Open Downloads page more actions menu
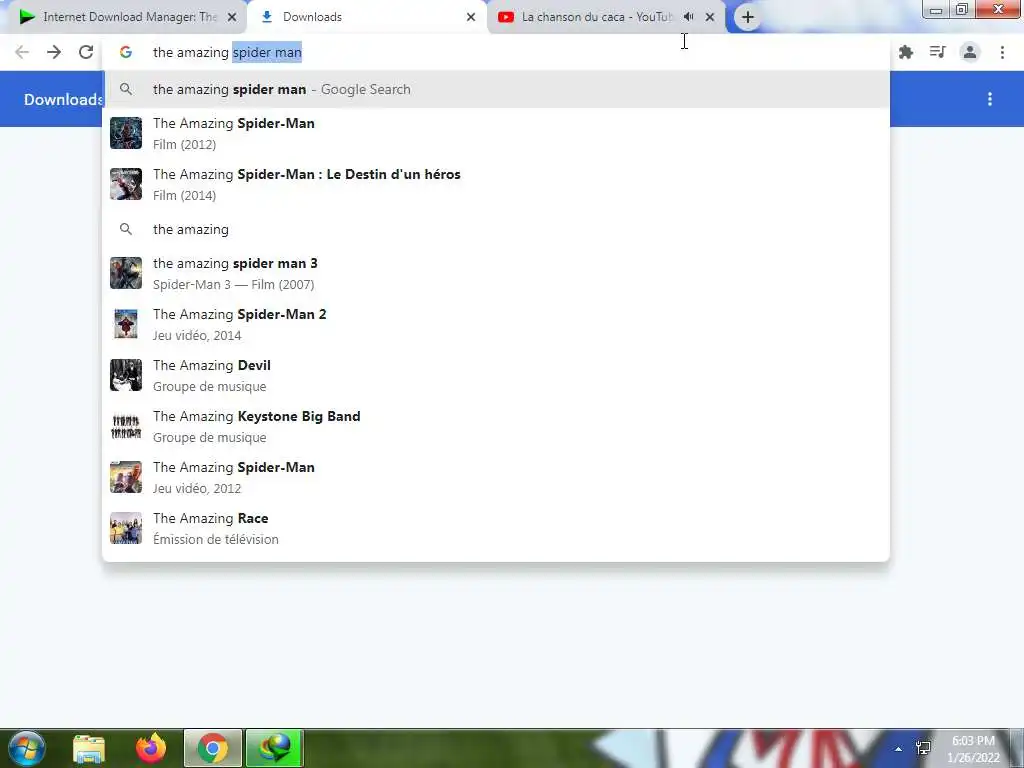The height and width of the screenshot is (768, 1024). 990,99
